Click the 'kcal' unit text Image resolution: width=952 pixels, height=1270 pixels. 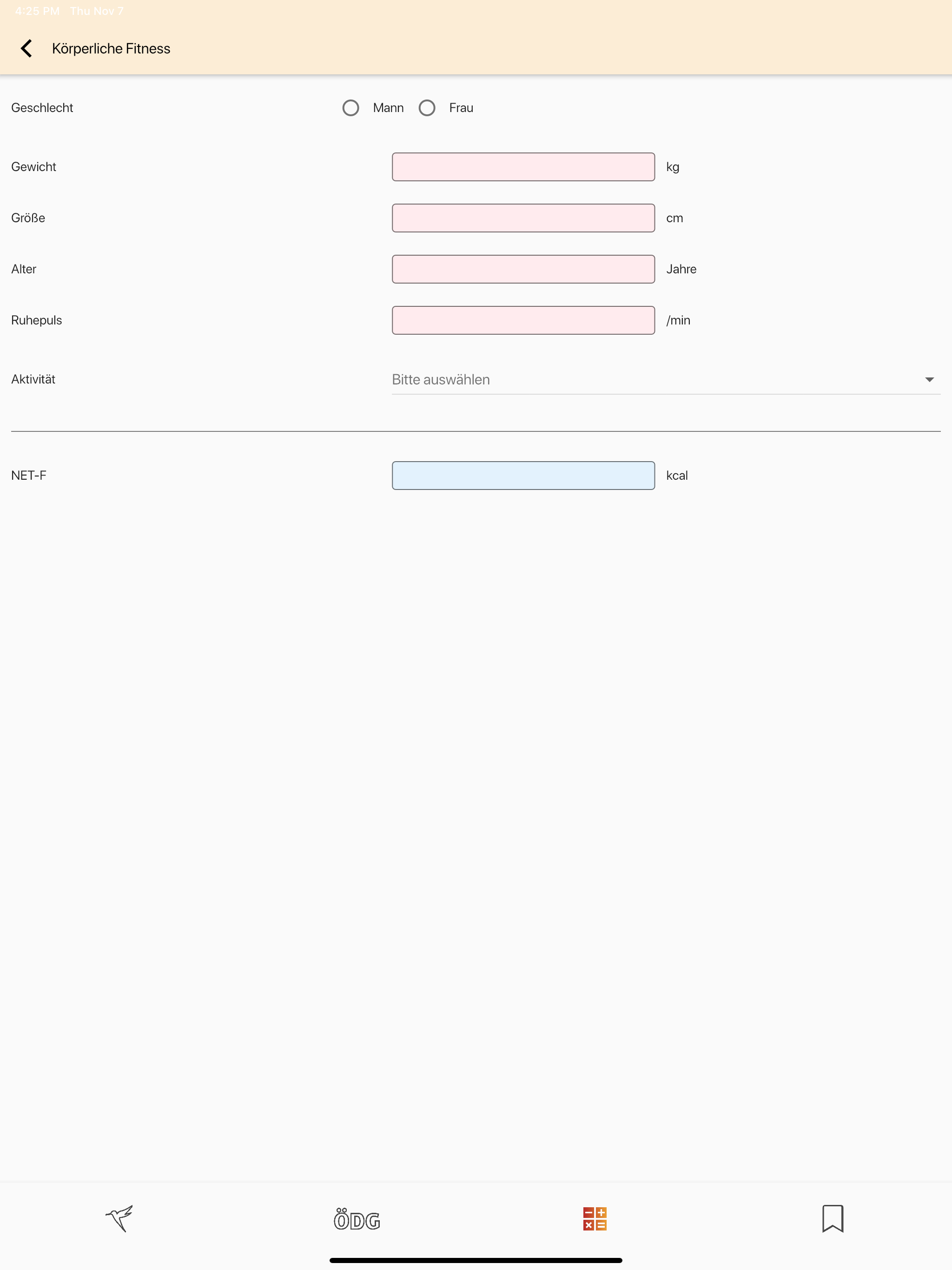click(x=677, y=476)
